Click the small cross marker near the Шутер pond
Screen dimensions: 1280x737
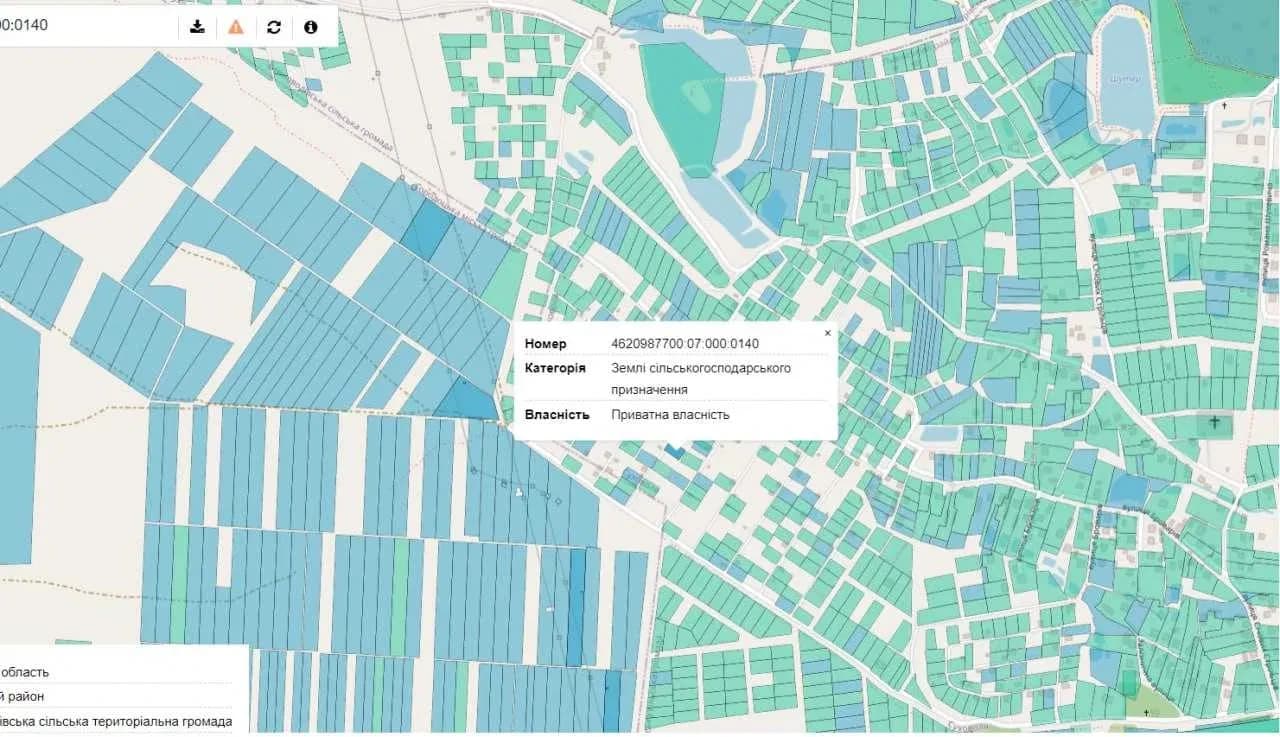1224,104
